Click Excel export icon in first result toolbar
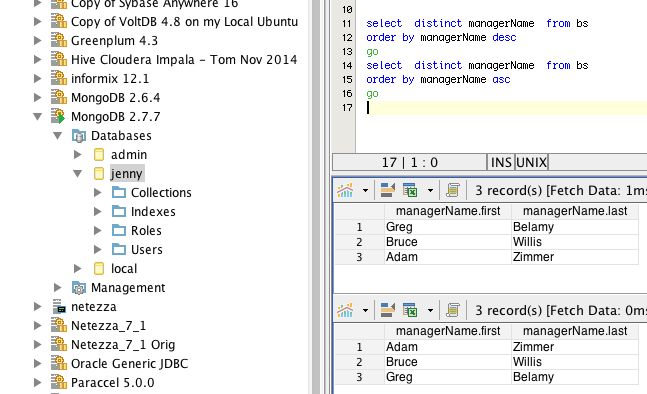Viewport: 647px width, 394px height. pyautogui.click(x=410, y=190)
